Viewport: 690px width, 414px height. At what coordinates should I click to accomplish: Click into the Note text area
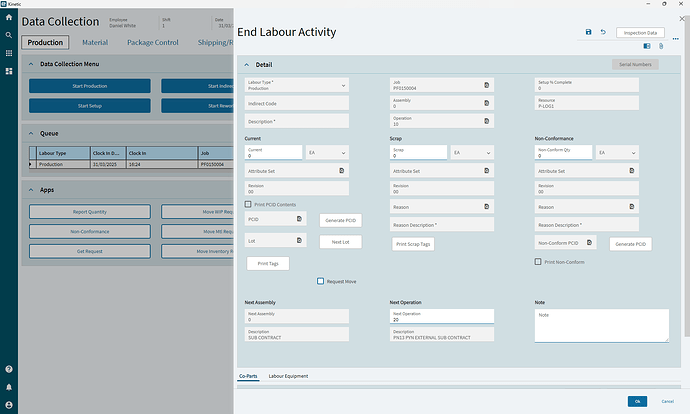tap(602, 326)
